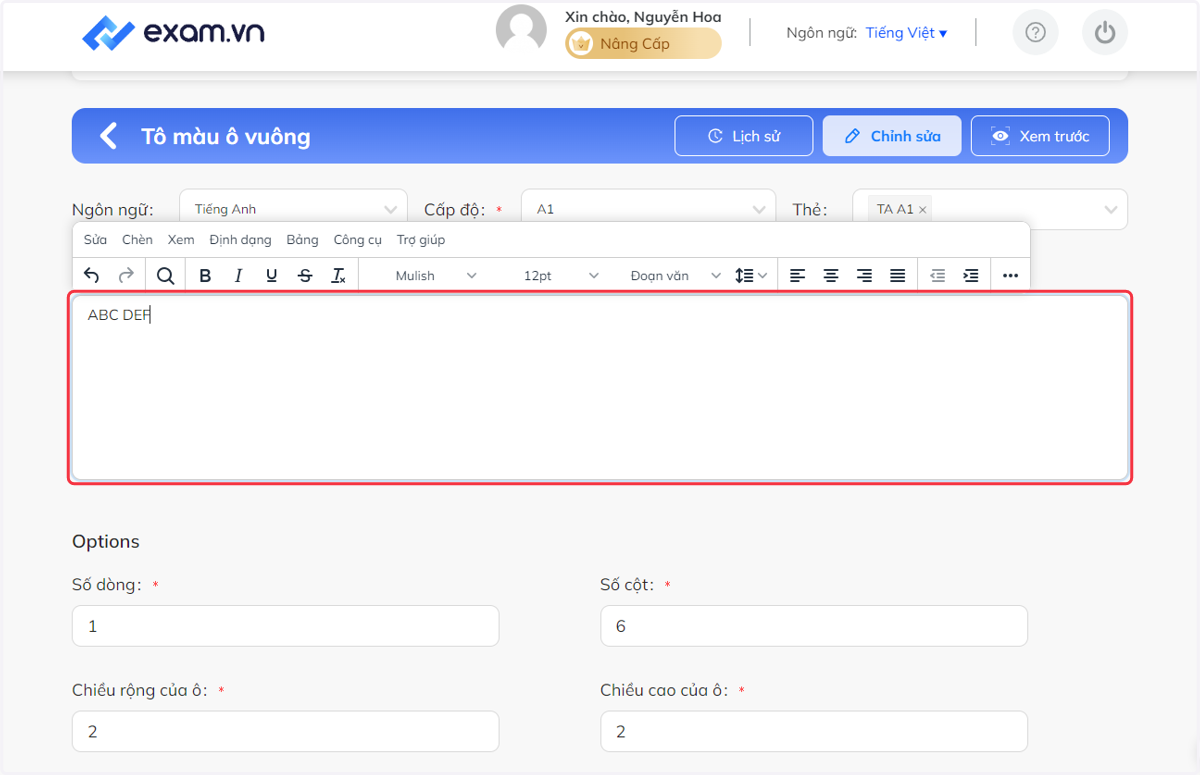Open the Định dạng menu

pyautogui.click(x=240, y=240)
